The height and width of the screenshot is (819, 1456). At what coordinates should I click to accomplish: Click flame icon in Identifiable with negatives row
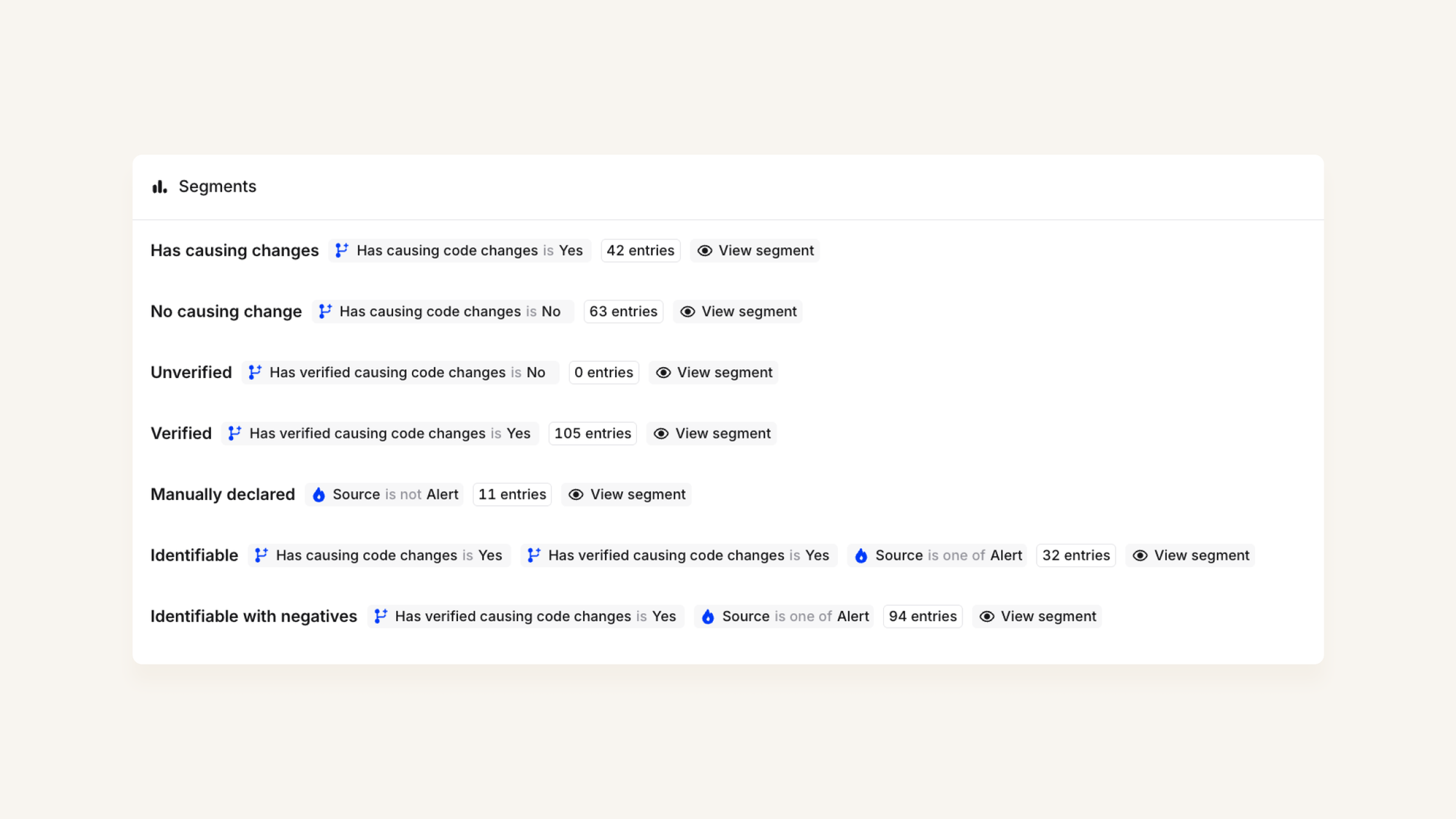[x=708, y=617]
